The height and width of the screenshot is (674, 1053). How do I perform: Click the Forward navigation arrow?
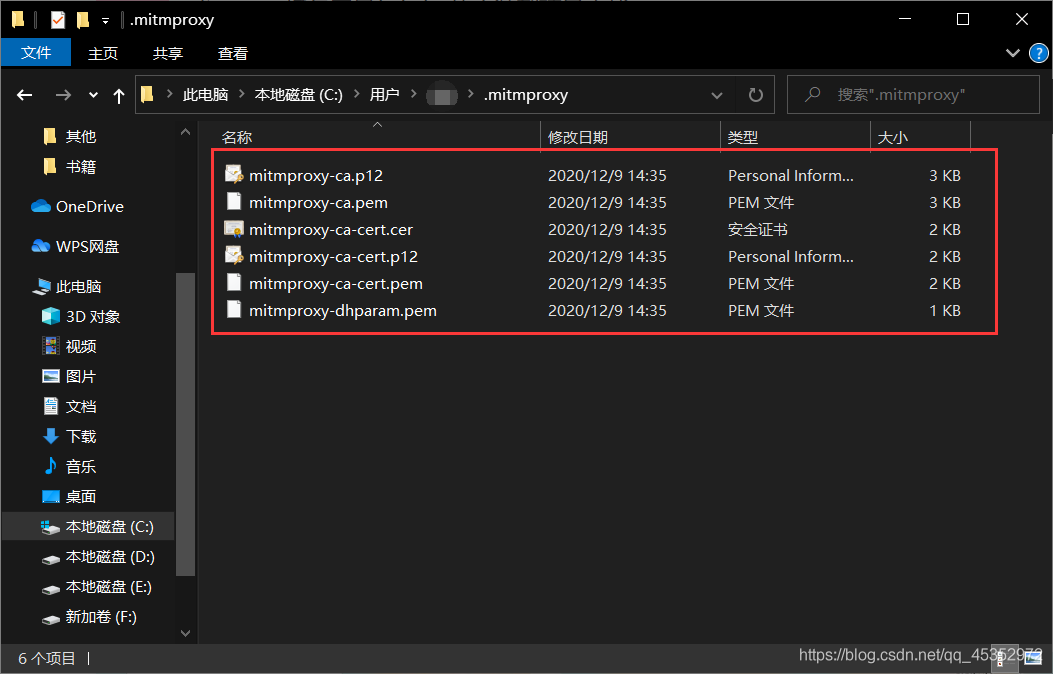pyautogui.click(x=63, y=95)
